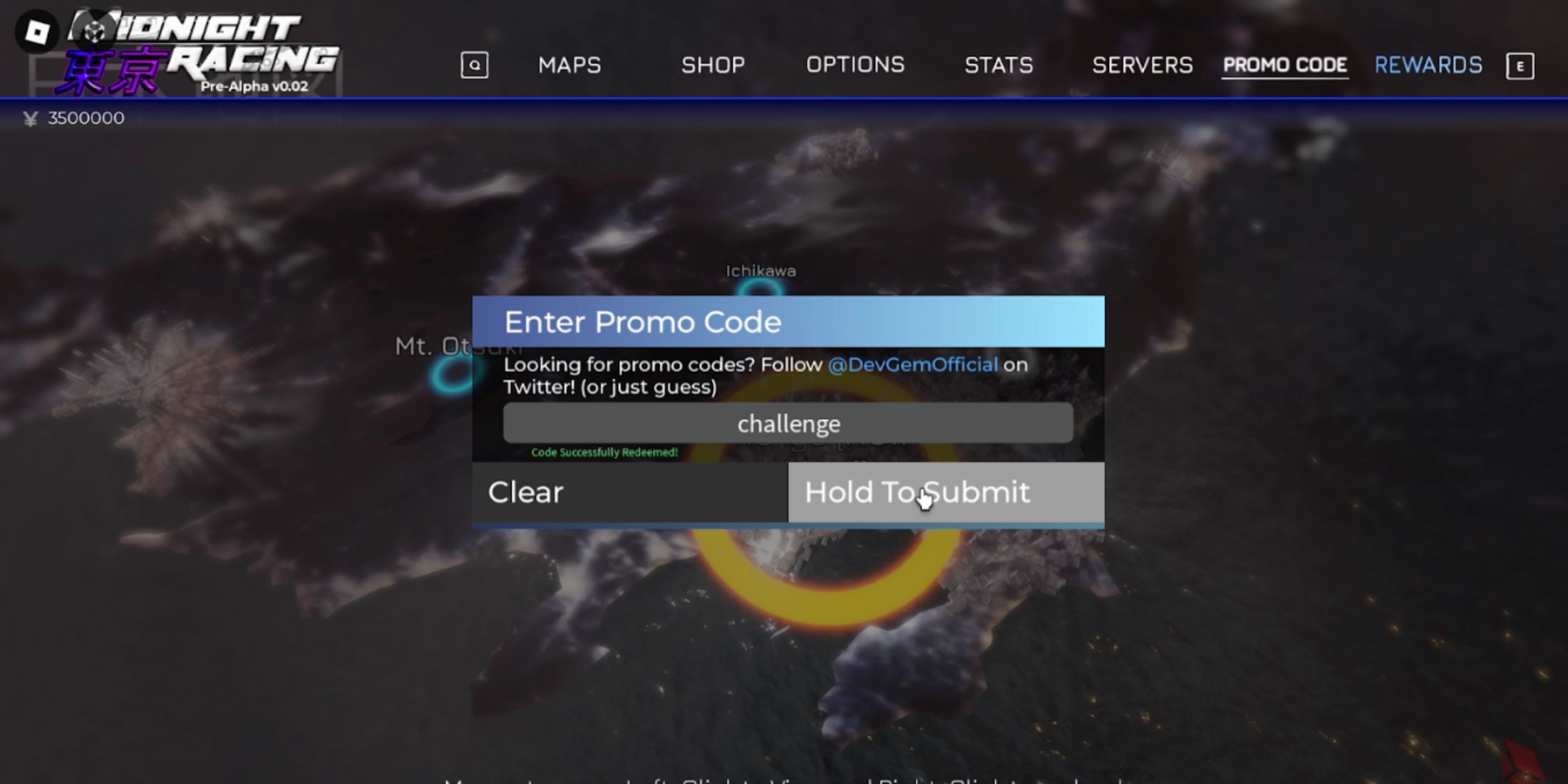Click the Roblox logo icon

point(35,30)
